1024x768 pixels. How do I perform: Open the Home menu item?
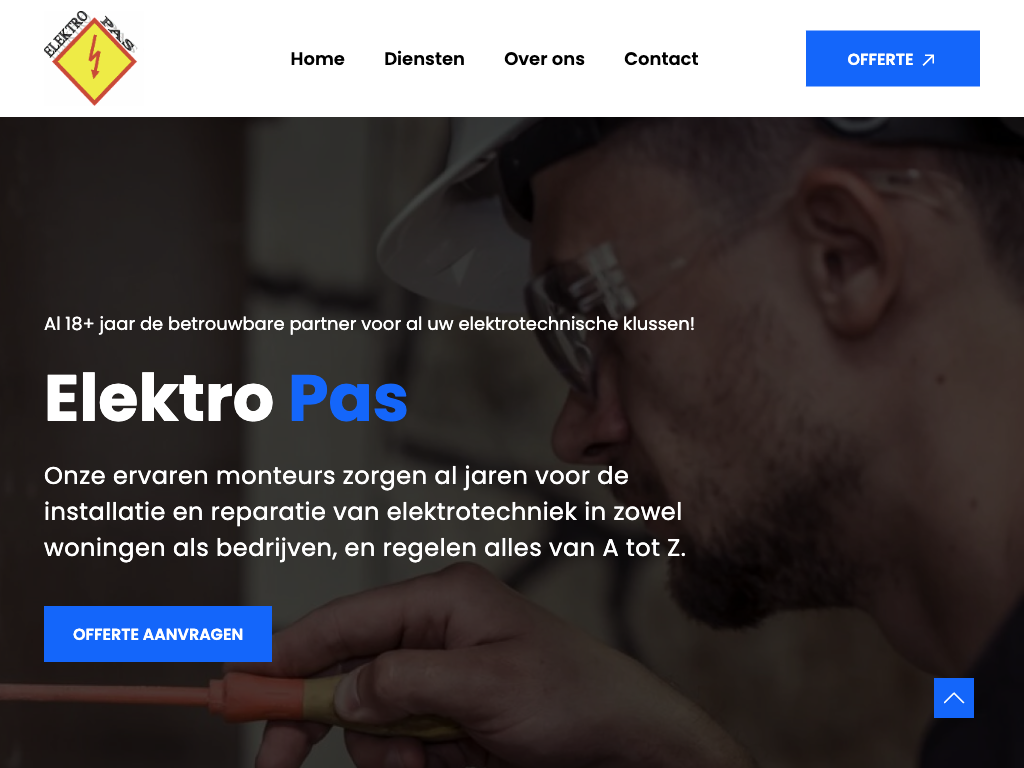click(x=317, y=59)
